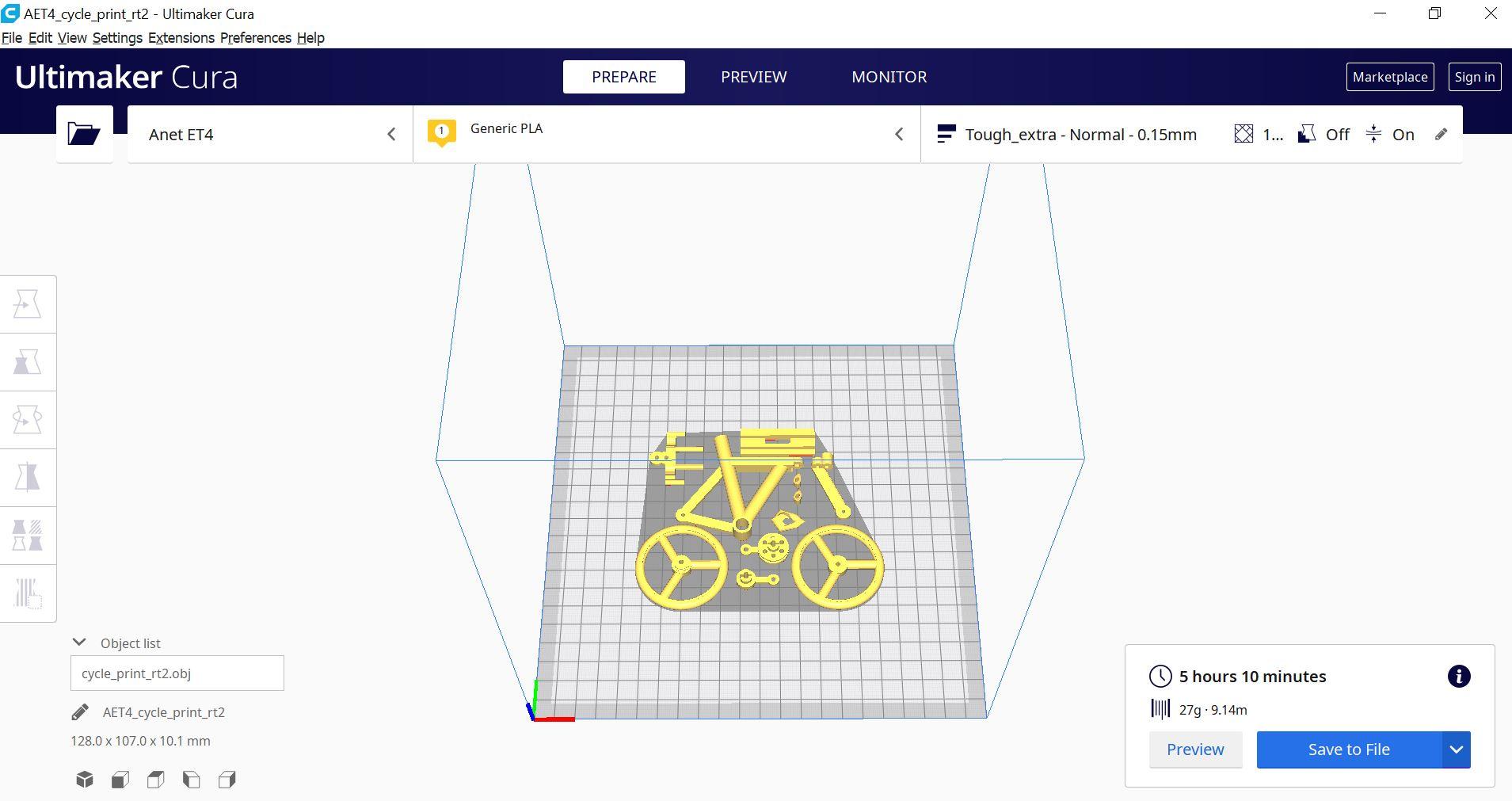1512x801 pixels.
Task: Select the Rotate tool in left toolbar
Action: tap(28, 420)
